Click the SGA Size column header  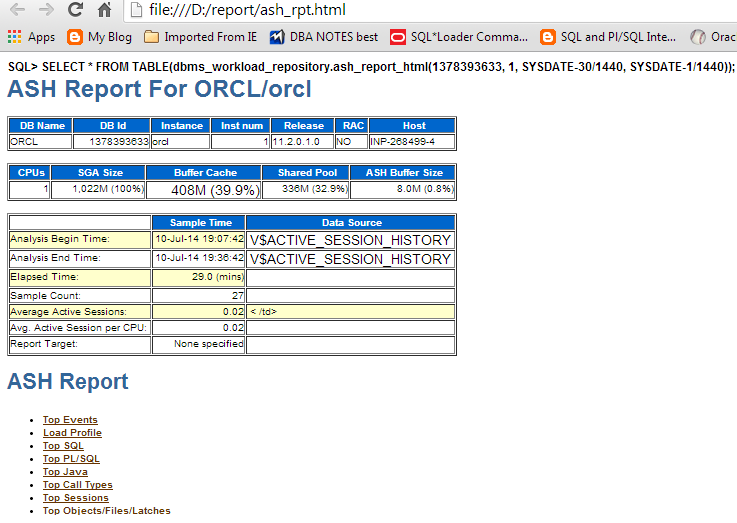(x=98, y=172)
